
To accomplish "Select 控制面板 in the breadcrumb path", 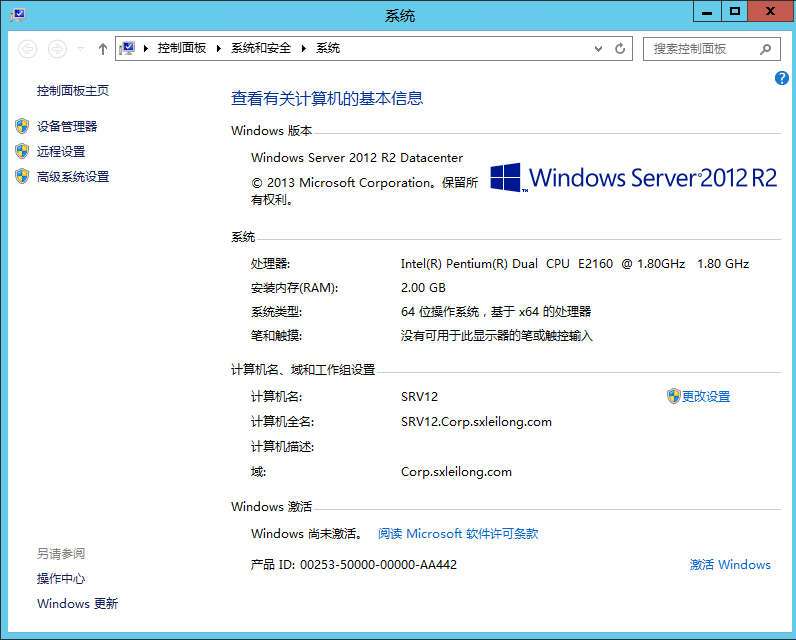I will click(x=182, y=48).
